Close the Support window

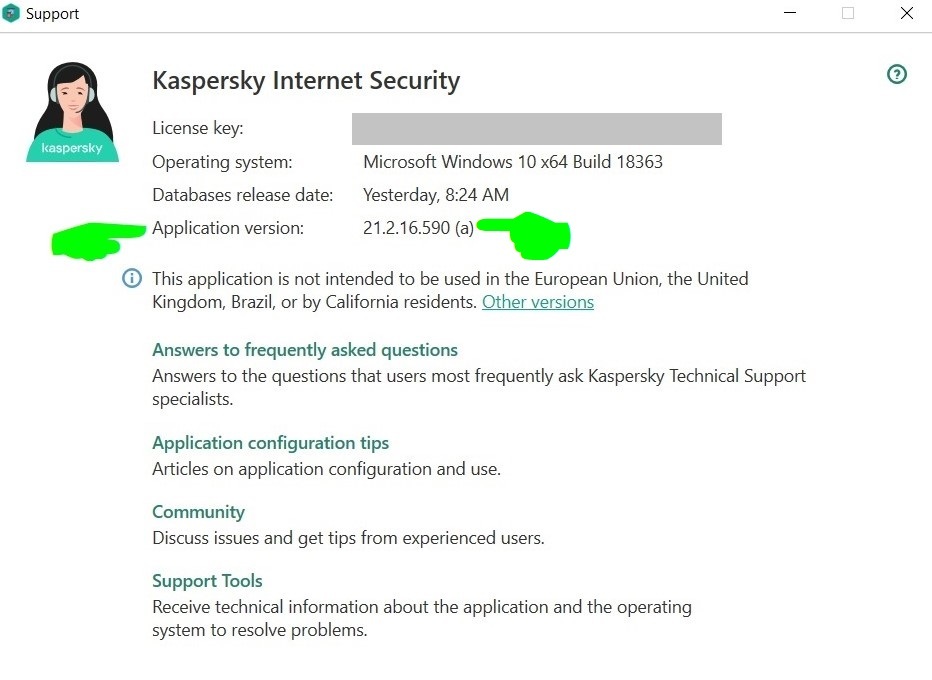(906, 14)
